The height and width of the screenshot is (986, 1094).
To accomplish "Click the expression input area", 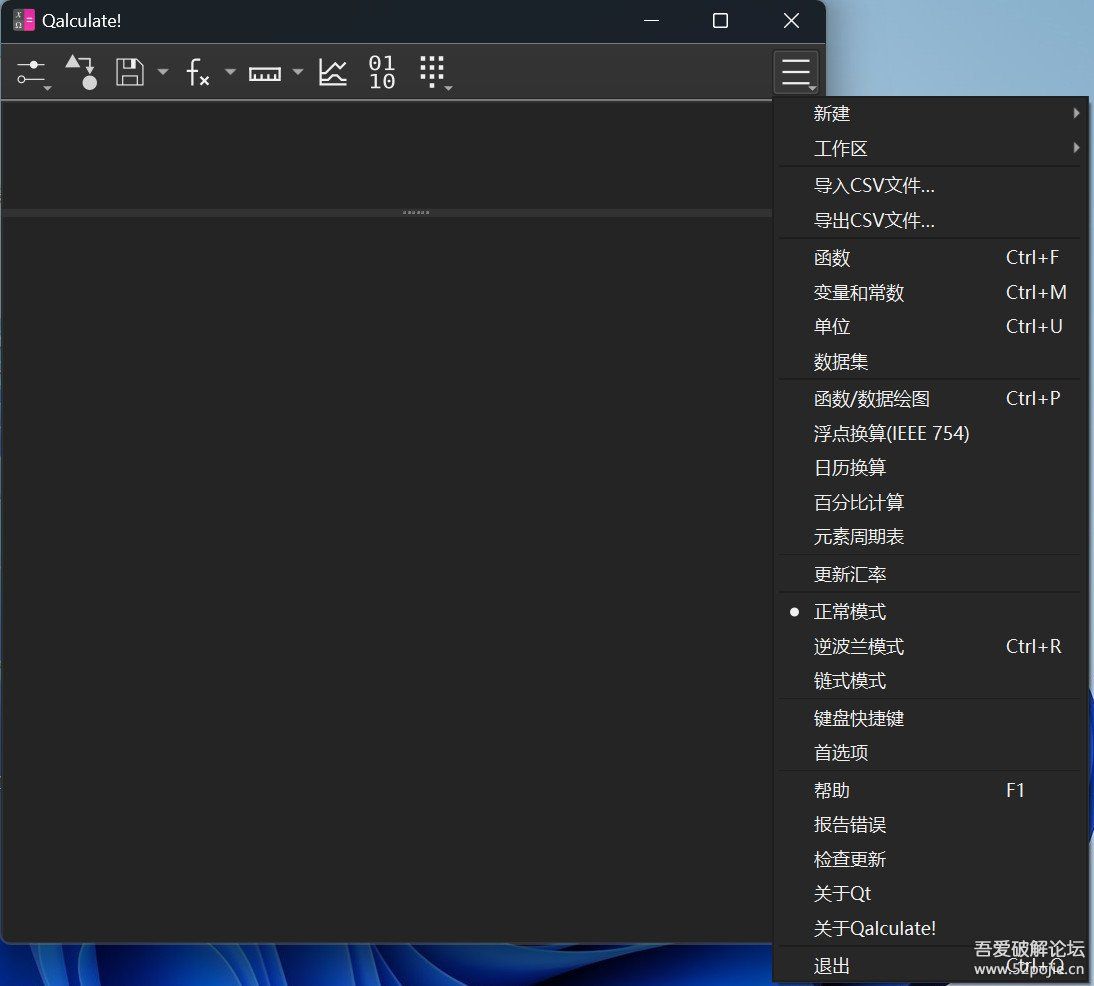I will [385, 154].
